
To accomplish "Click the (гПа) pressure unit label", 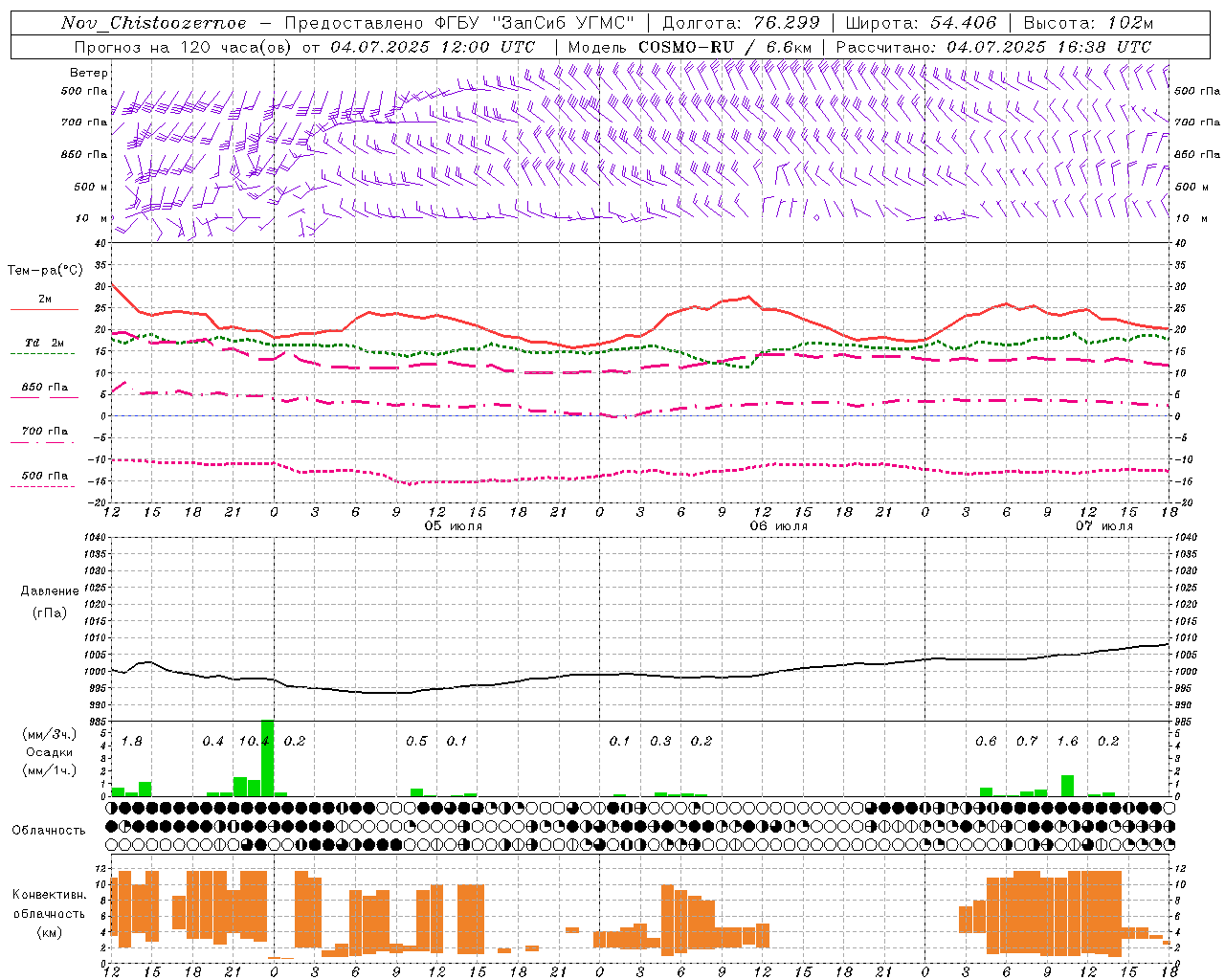I will pyautogui.click(x=50, y=613).
